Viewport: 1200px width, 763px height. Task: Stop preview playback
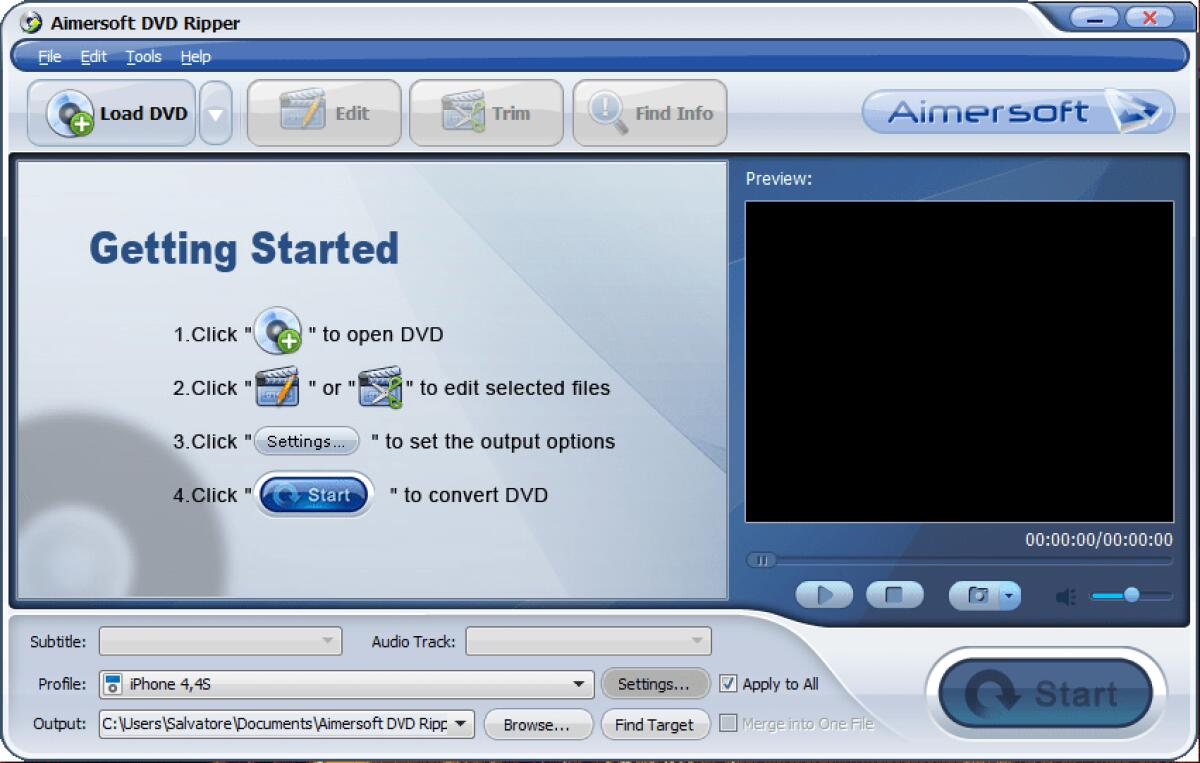click(894, 594)
